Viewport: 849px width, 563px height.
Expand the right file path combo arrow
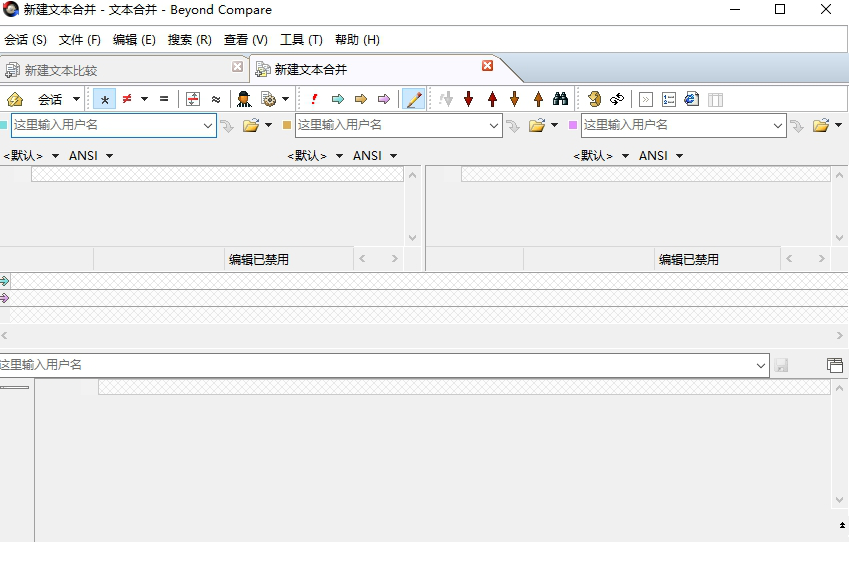coord(778,126)
